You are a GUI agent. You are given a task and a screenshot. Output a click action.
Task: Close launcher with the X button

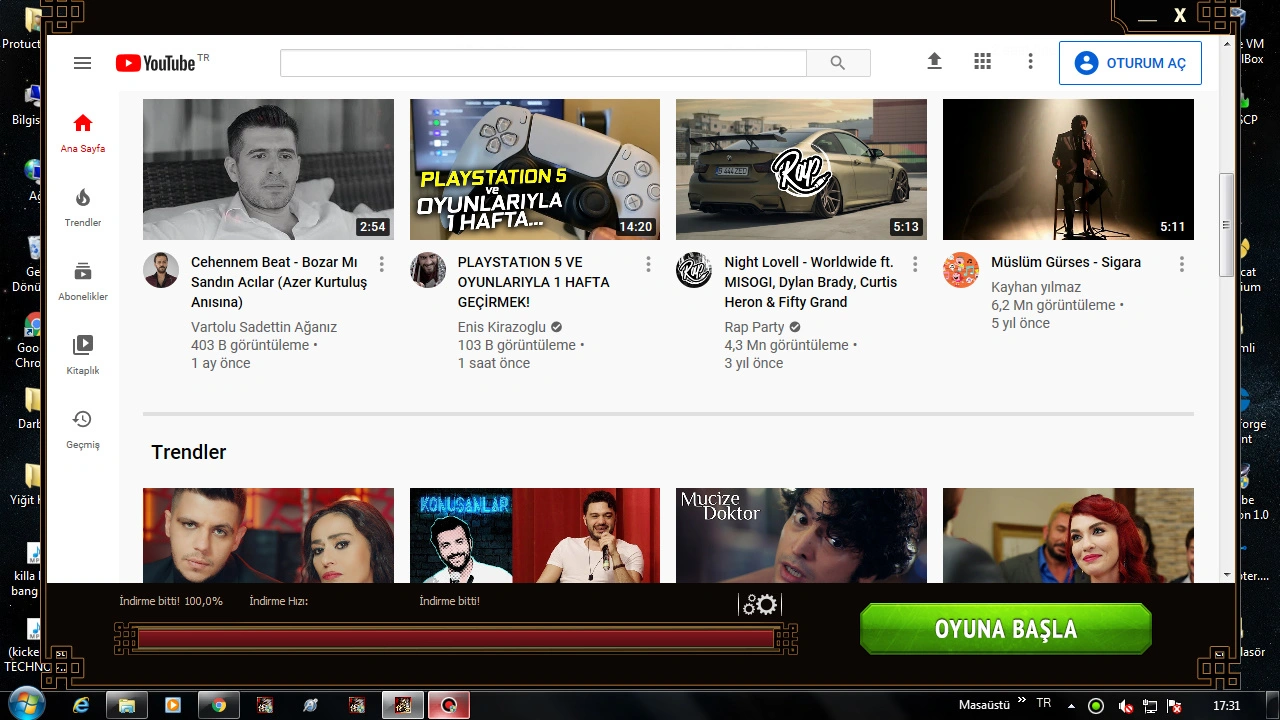pos(1180,15)
